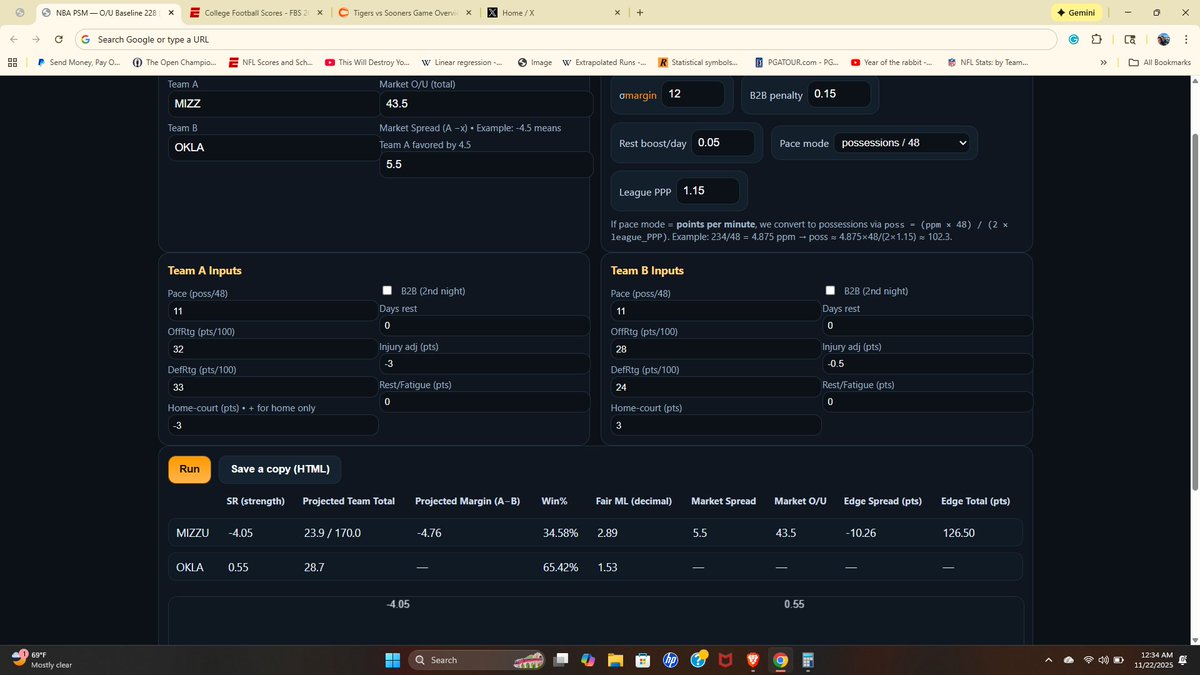Open the HP app from the taskbar

point(670,660)
